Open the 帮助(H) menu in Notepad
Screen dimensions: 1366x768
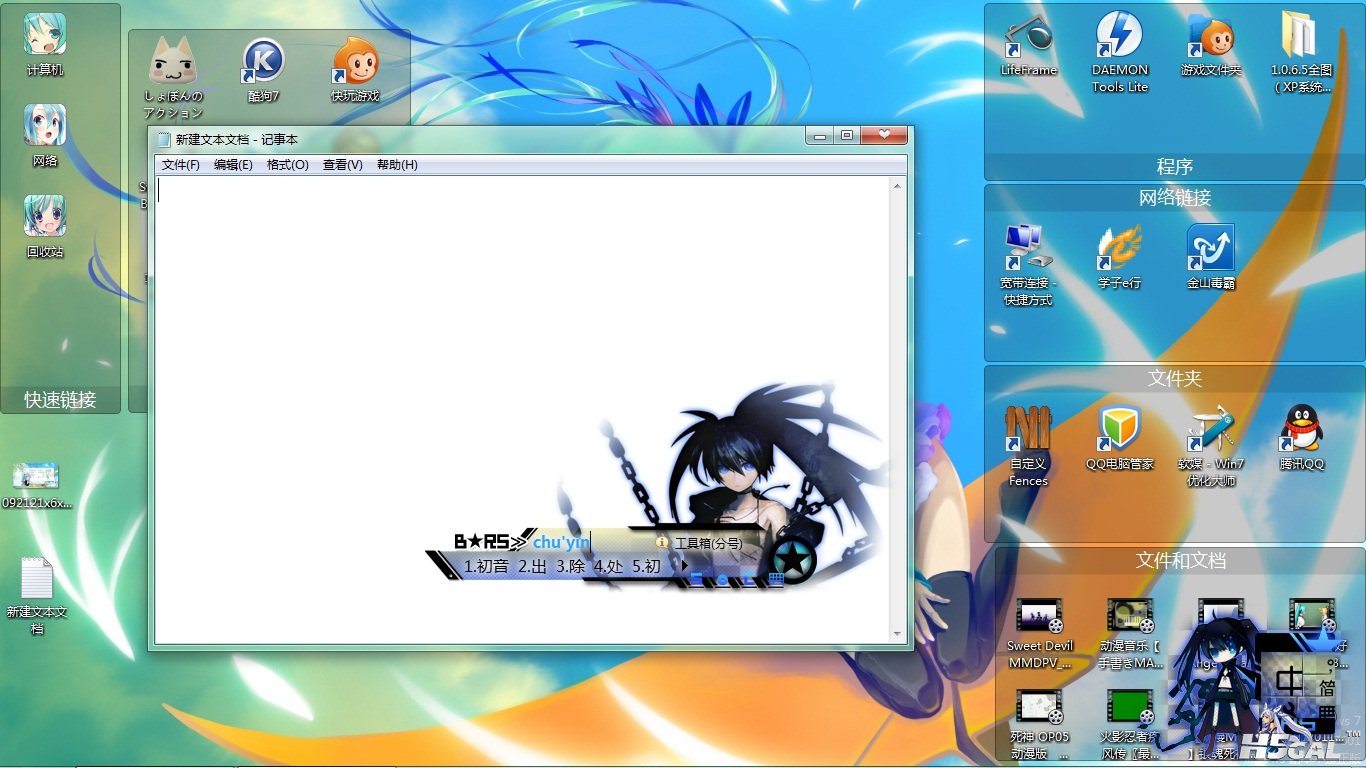click(397, 165)
